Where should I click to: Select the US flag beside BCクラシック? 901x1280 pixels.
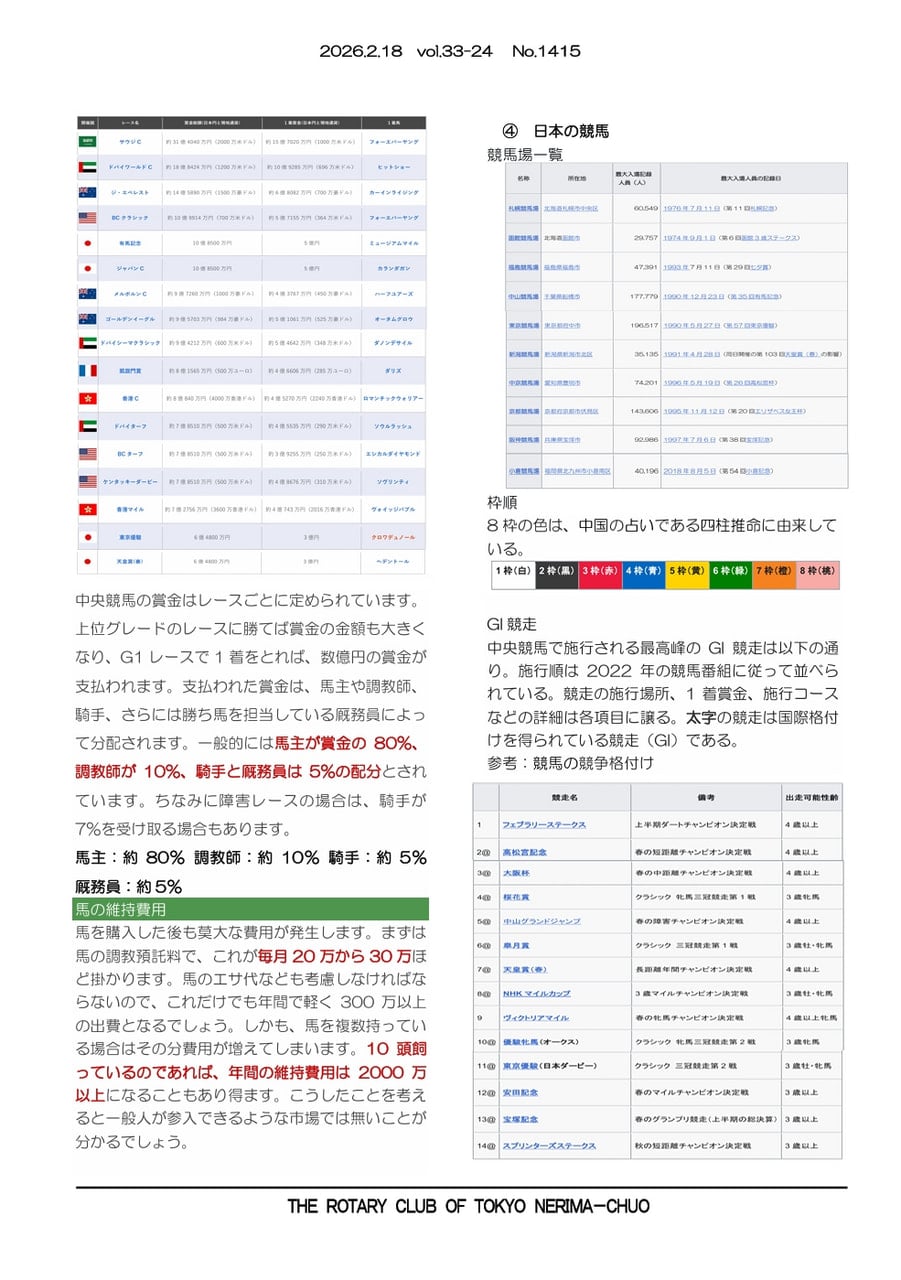[88, 217]
